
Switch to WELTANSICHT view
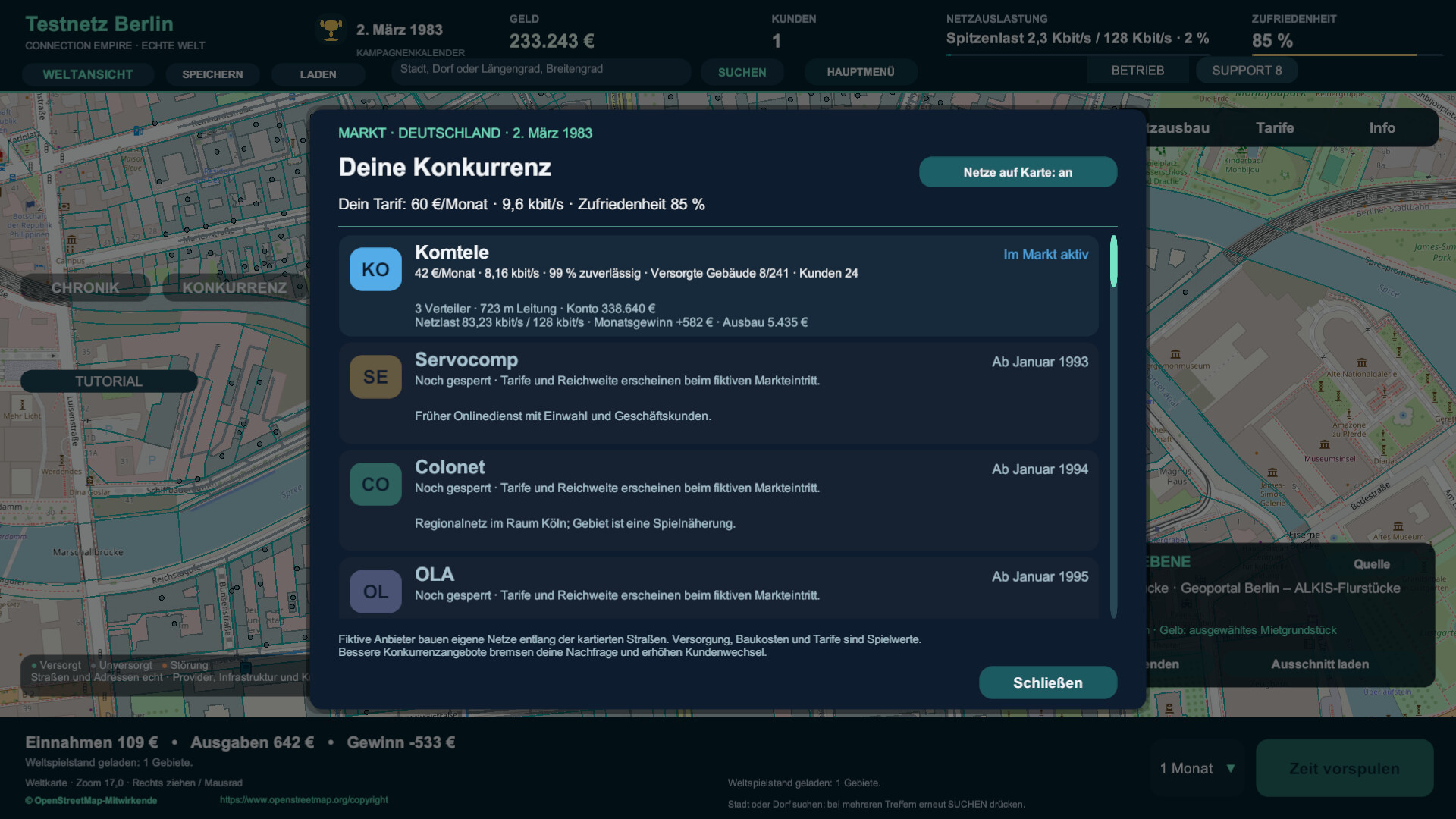pos(88,74)
